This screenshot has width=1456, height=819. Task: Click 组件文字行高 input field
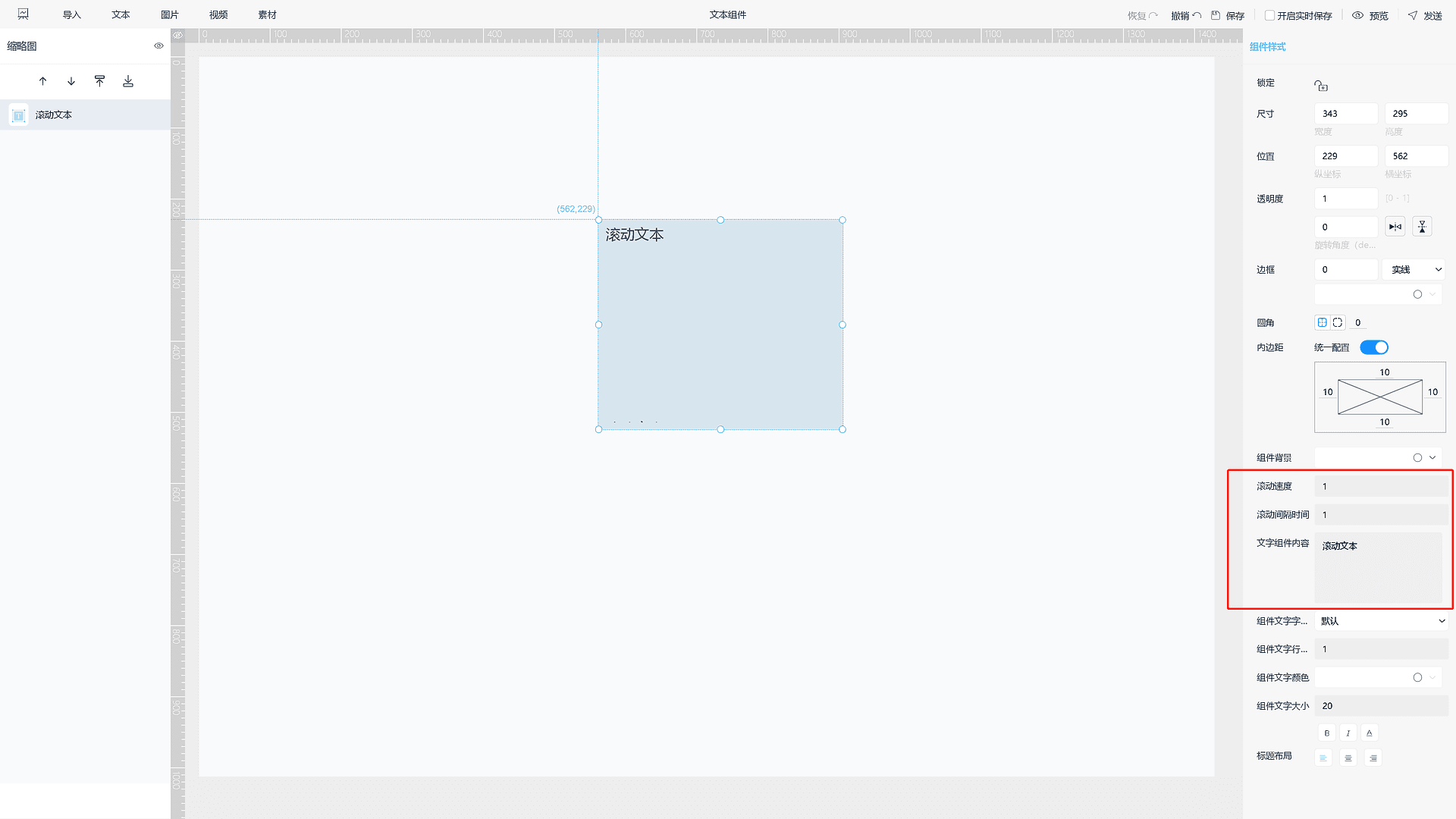pyautogui.click(x=1382, y=649)
